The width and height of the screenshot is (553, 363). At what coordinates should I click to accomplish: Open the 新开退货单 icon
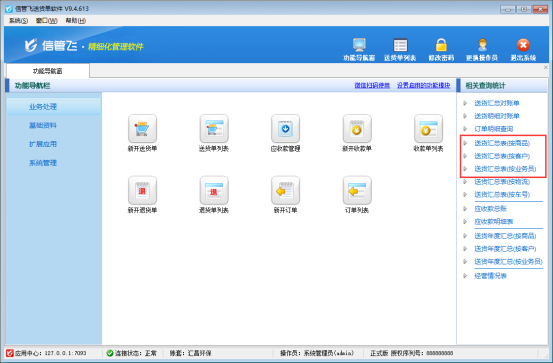(142, 190)
